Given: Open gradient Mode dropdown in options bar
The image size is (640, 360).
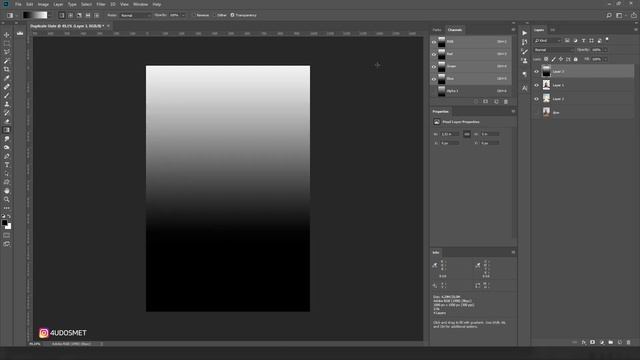Looking at the screenshot, I should pos(136,15).
